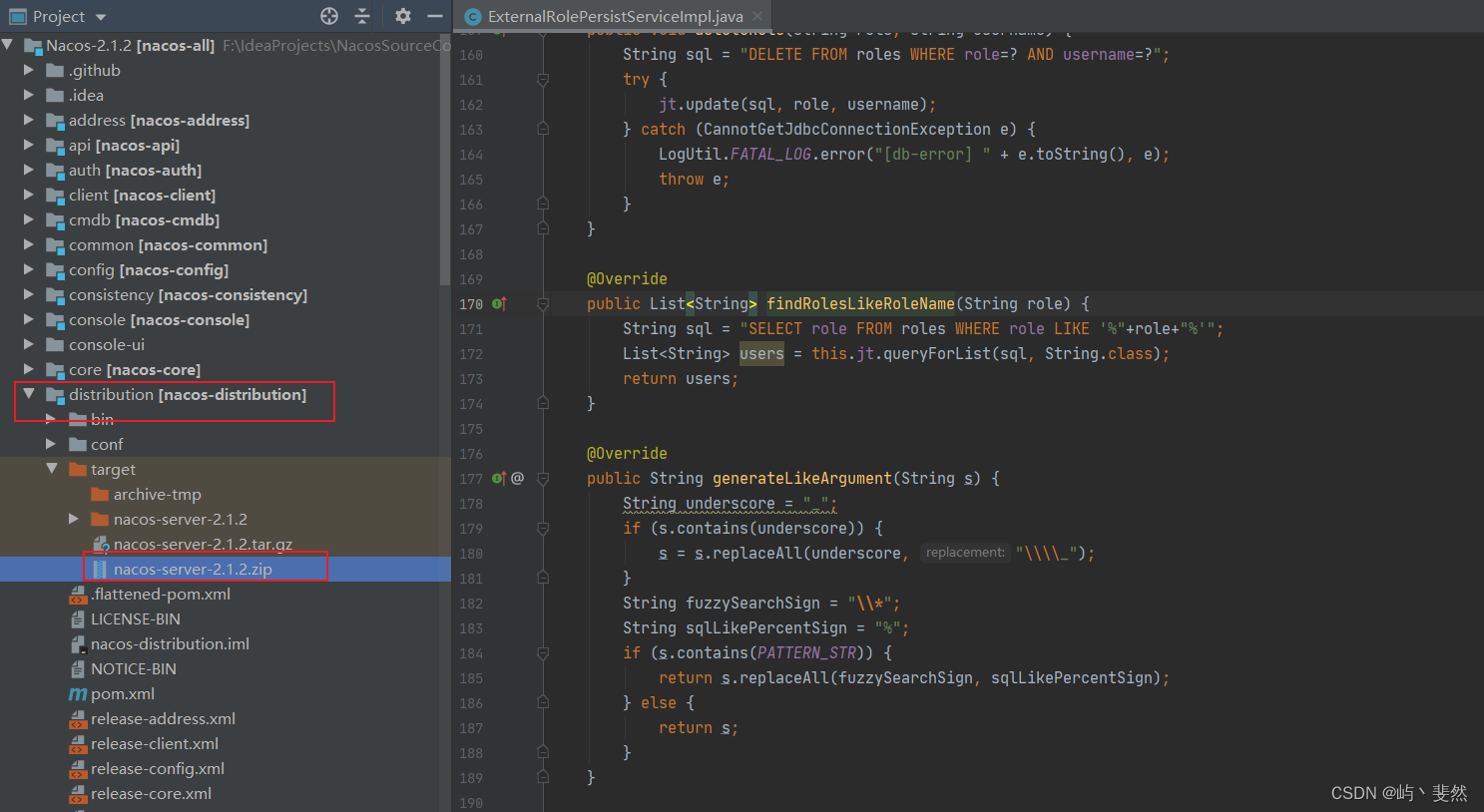Expand the client [nacos-client] module
The height and width of the screenshot is (812, 1484).
[x=29, y=195]
